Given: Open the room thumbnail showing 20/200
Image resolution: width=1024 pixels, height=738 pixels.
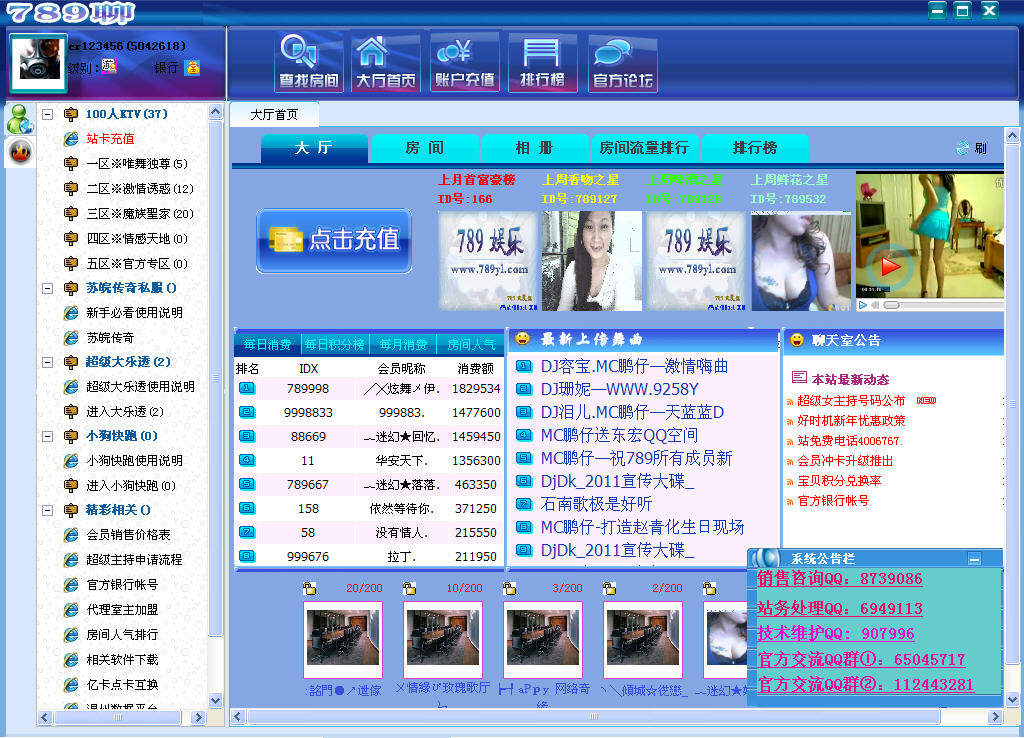Looking at the screenshot, I should pyautogui.click(x=343, y=640).
